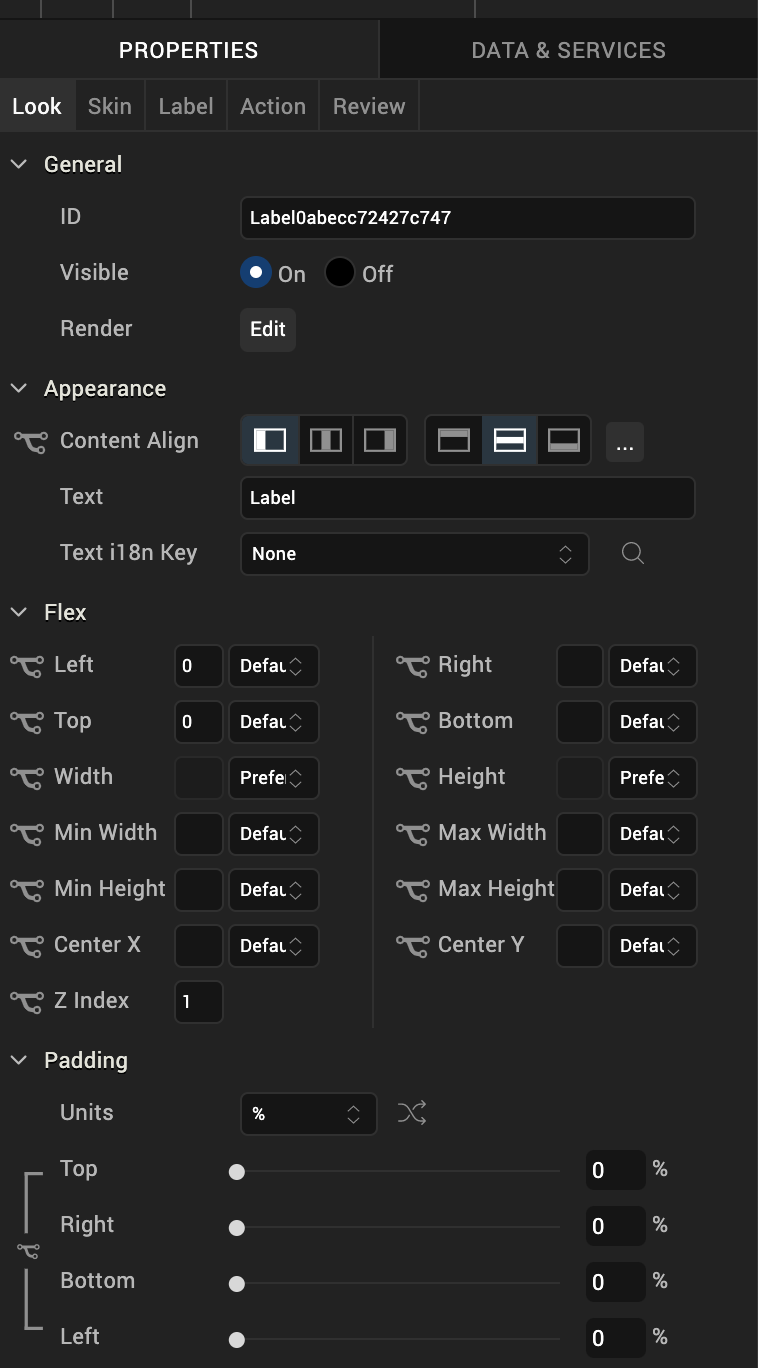Select right horizontal content alignment icon
The image size is (758, 1368).
point(380,441)
